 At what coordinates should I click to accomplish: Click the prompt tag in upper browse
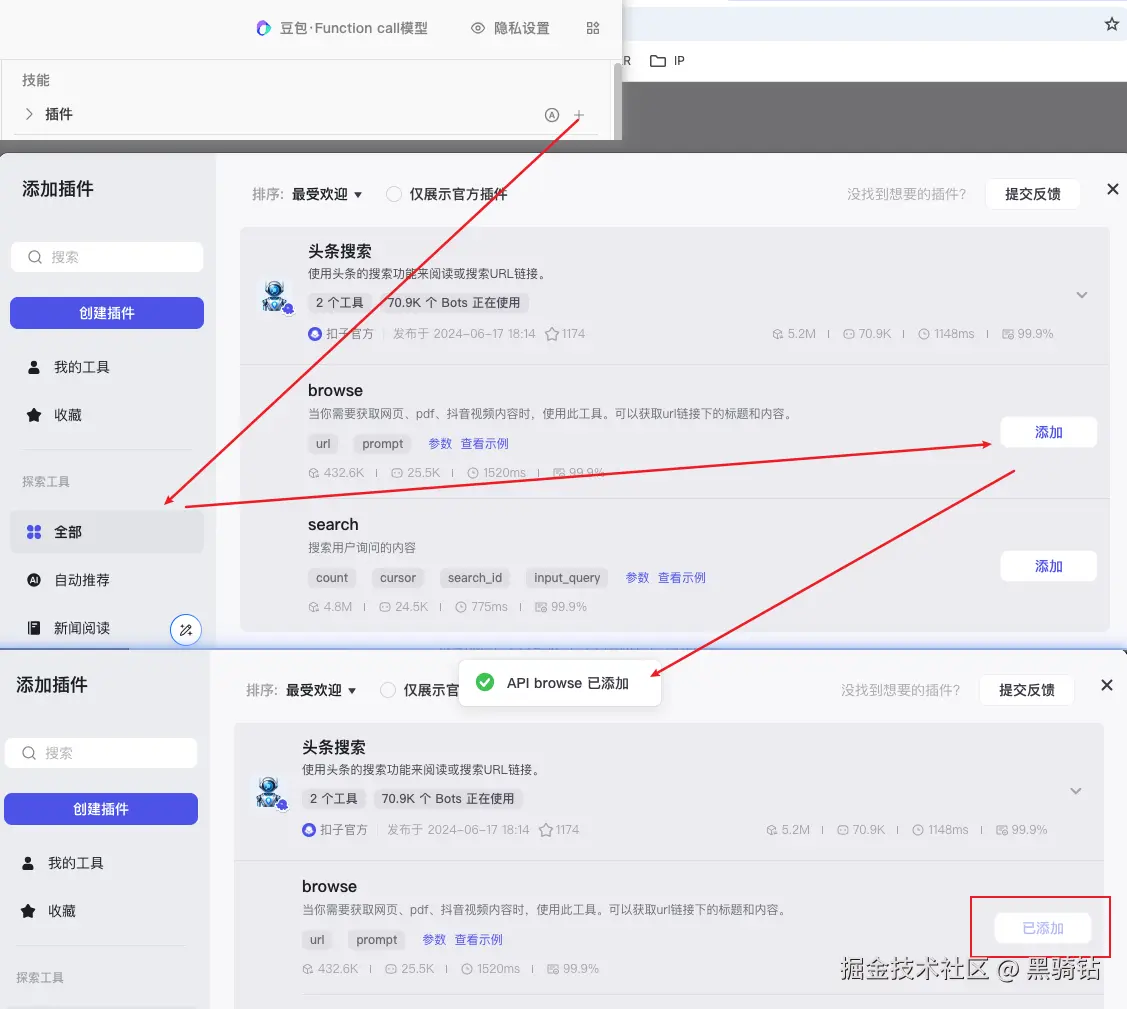point(382,443)
